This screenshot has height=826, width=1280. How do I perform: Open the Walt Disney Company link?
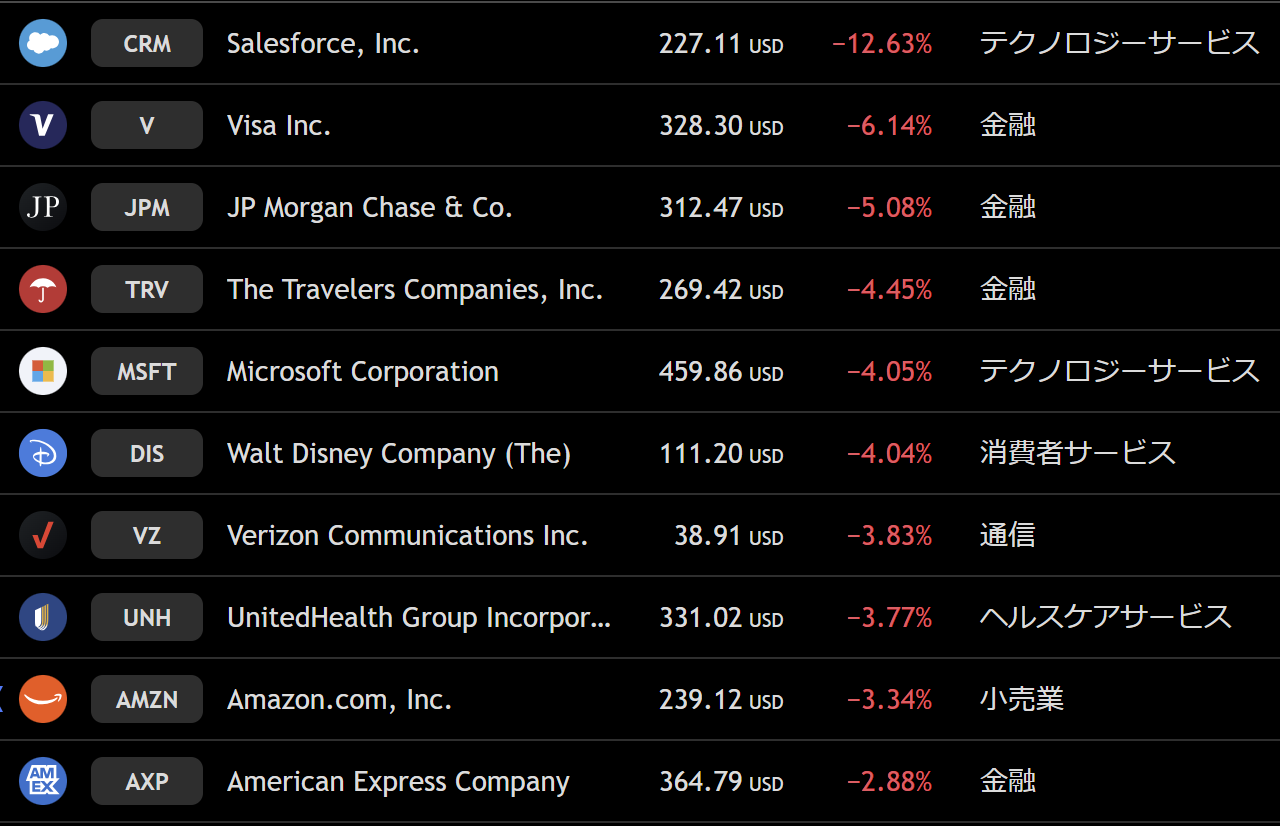tap(398, 454)
